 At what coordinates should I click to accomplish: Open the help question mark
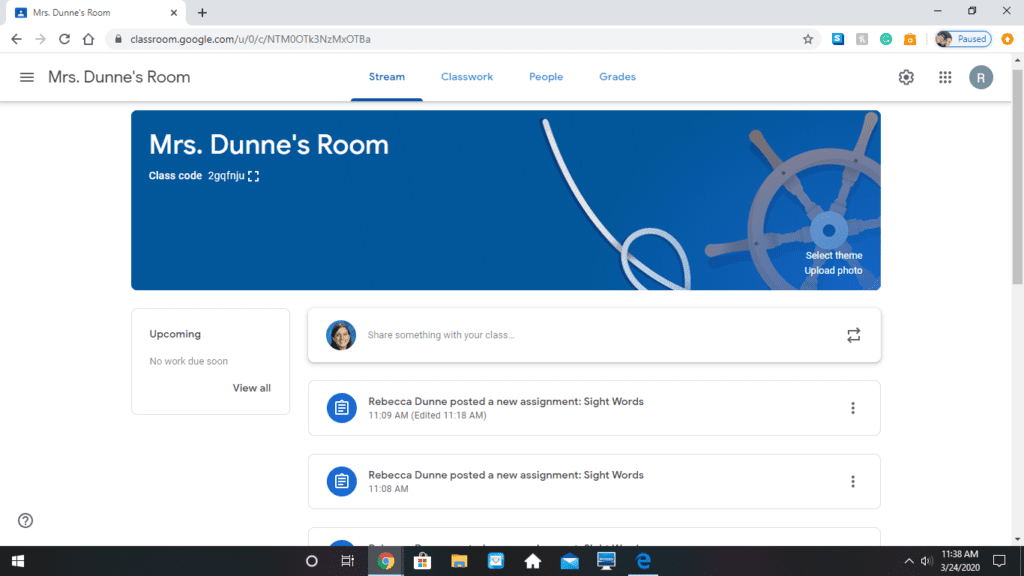tap(25, 520)
